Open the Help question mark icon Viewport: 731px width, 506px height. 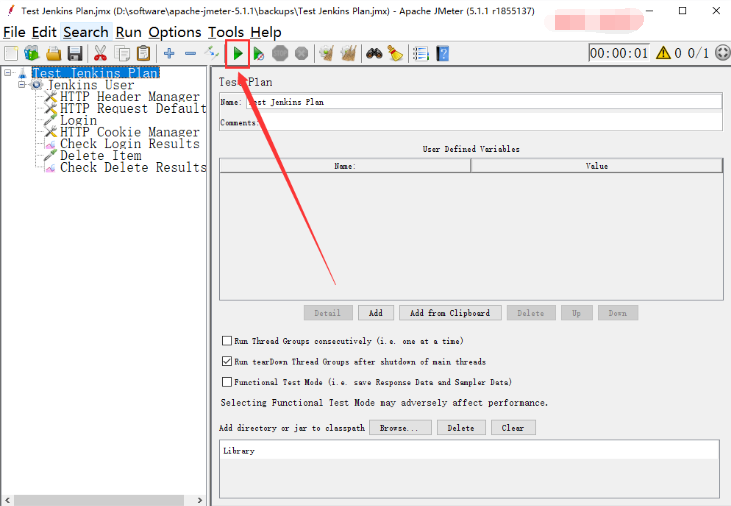point(442,54)
